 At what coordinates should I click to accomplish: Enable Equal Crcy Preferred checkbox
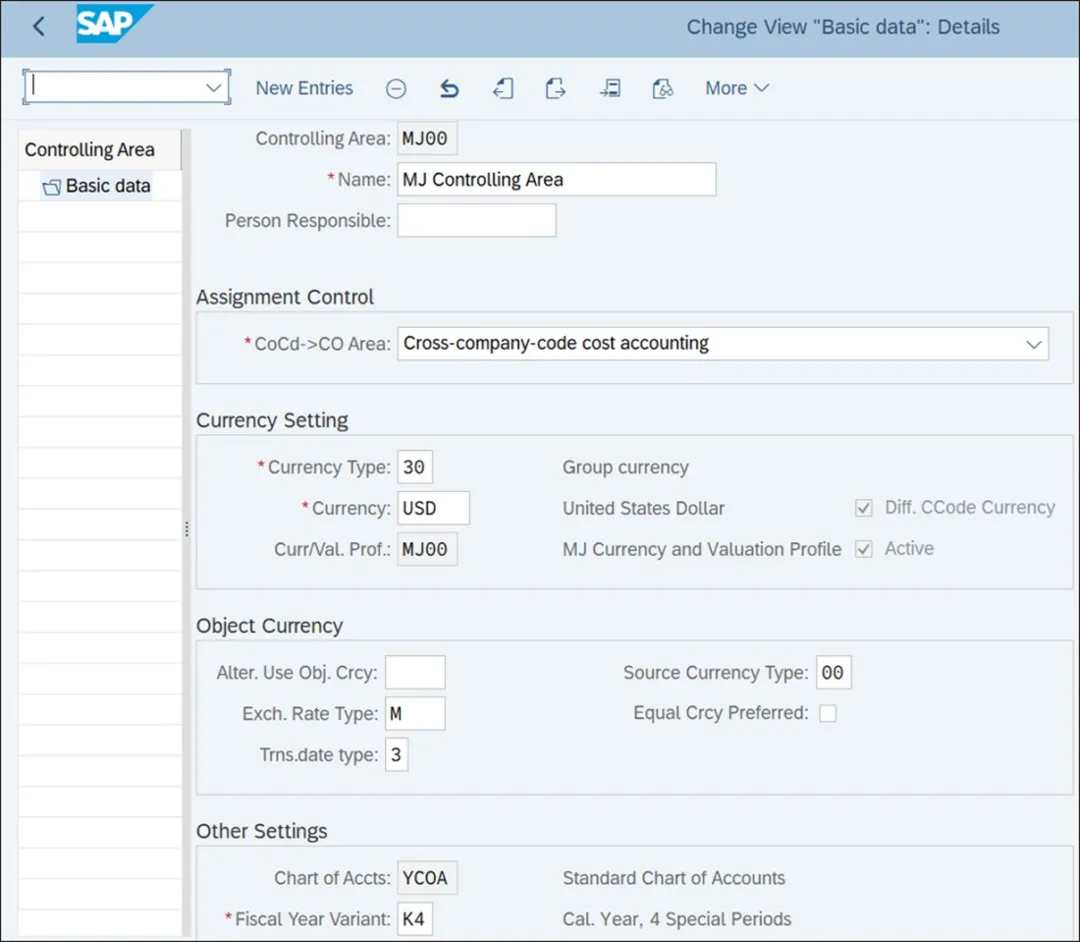click(x=828, y=713)
